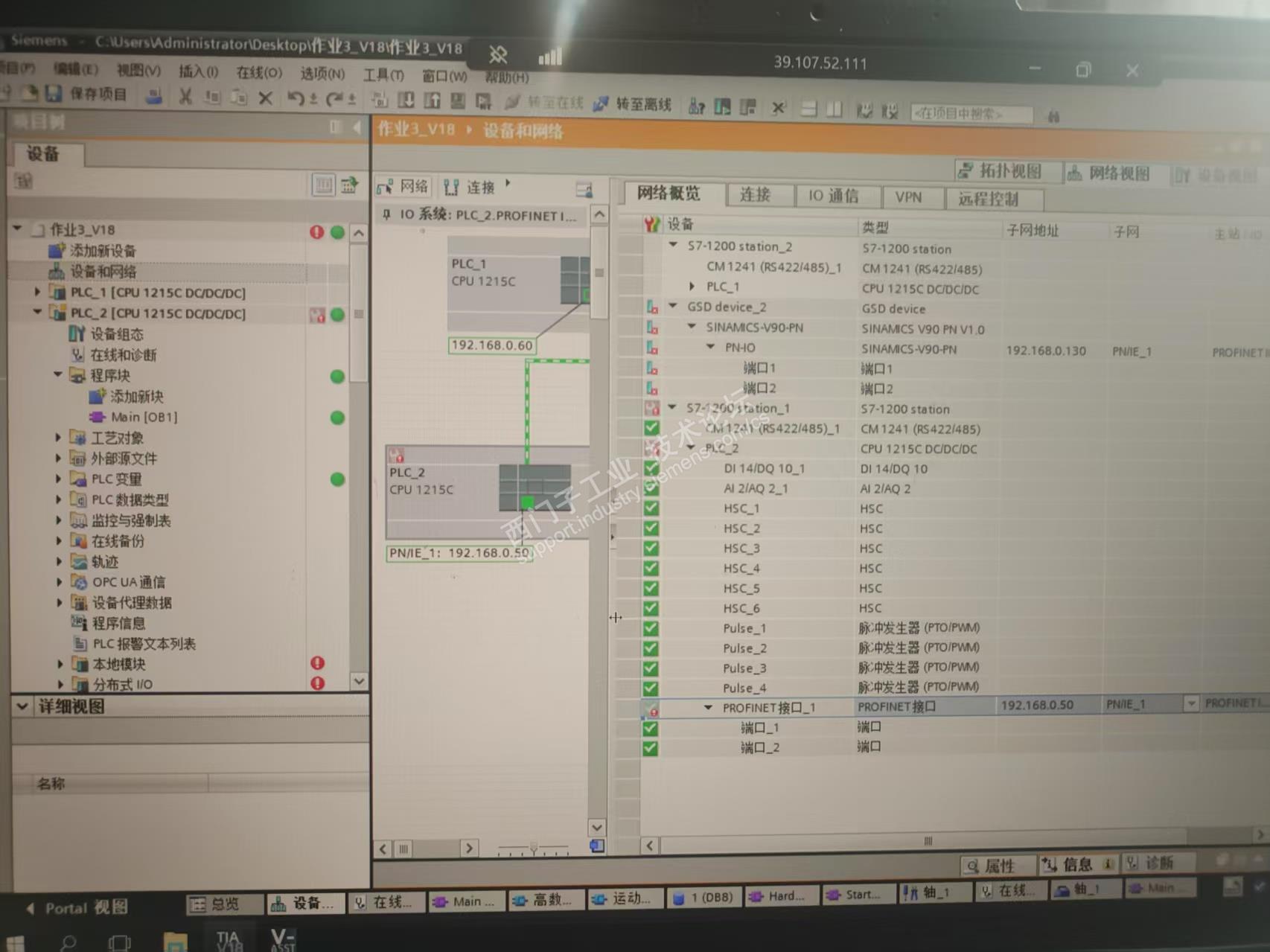Open the 信息 info tab
Screen dimensions: 1270x952
[x=1077, y=864]
